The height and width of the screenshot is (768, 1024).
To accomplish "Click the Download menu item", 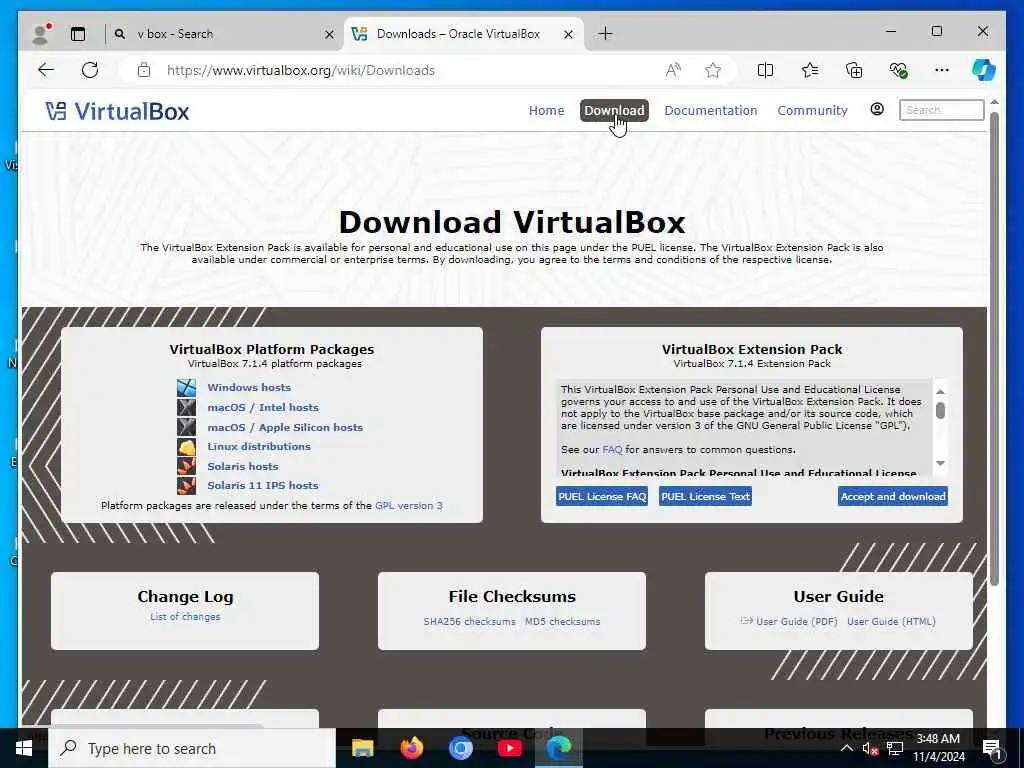I will pos(614,110).
